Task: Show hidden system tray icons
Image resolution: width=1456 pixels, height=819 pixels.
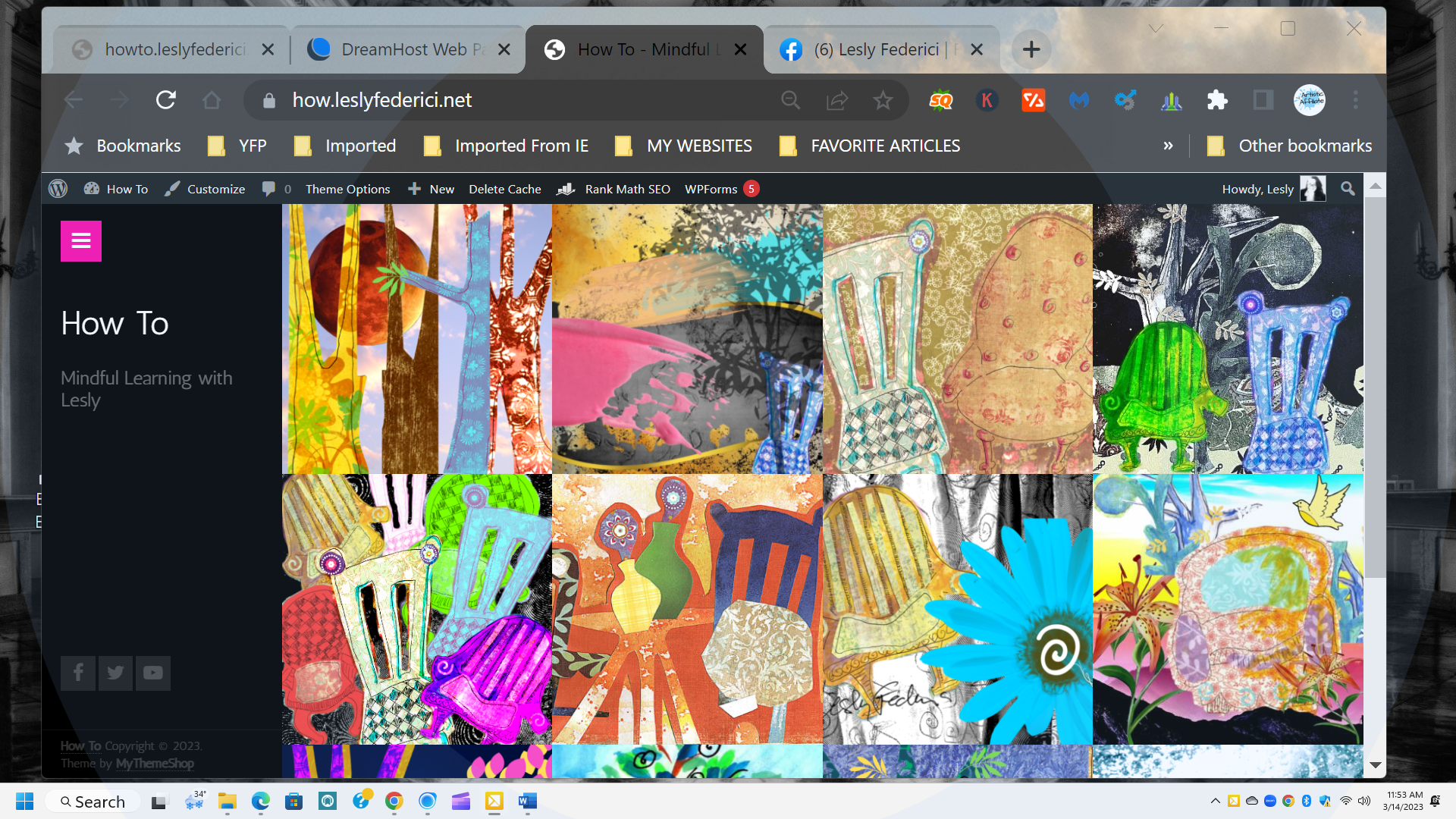Action: point(1215,801)
